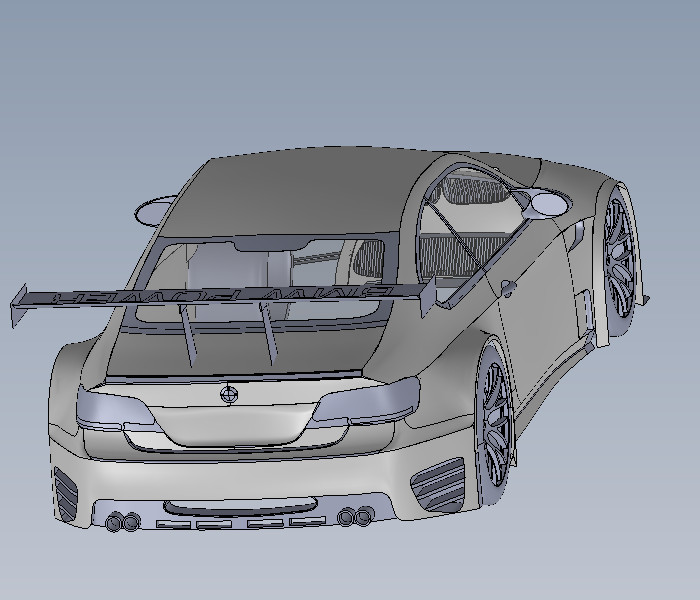This screenshot has width=700, height=600.
Task: Select the rear wing's main plane with lettering
Action: [x=223, y=295]
